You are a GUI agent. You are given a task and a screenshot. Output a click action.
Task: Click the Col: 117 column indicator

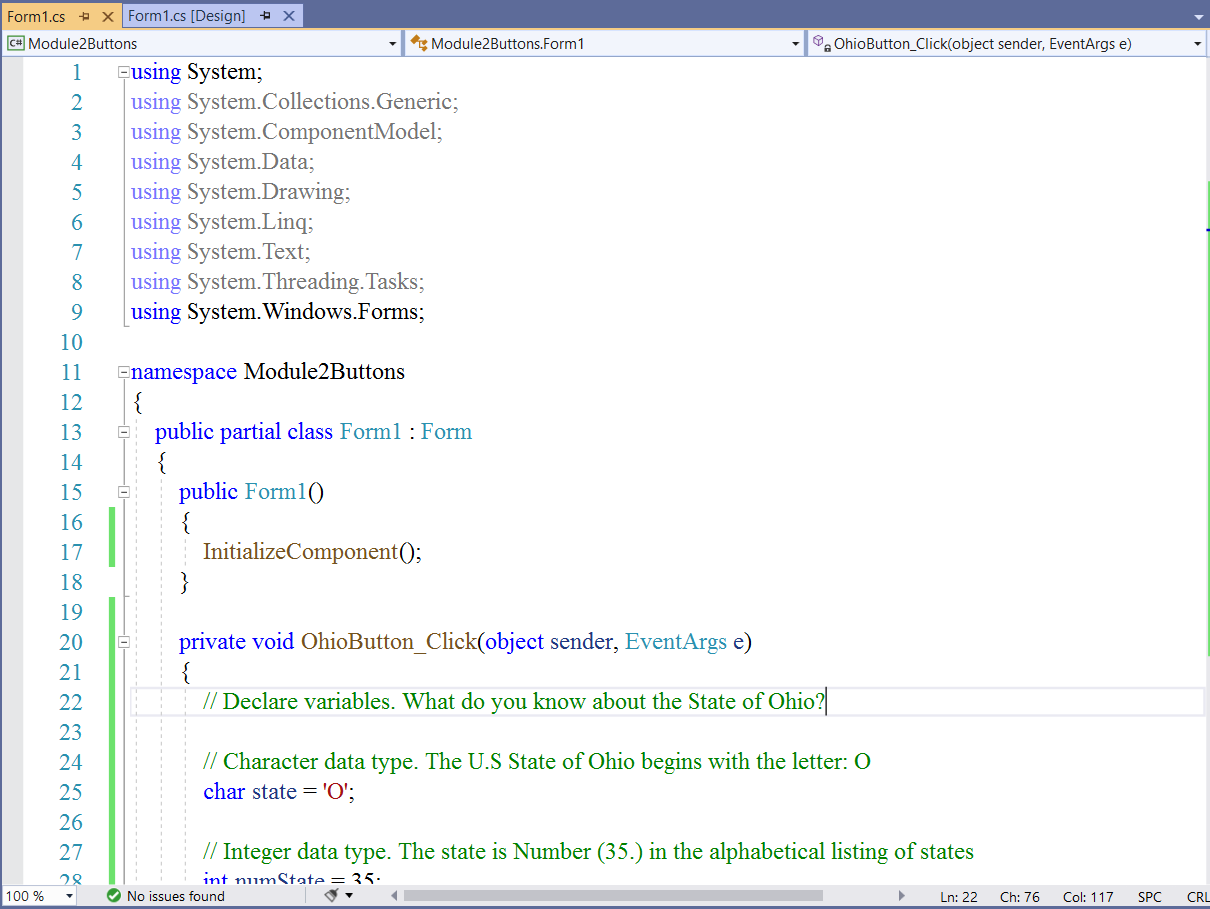point(1088,897)
